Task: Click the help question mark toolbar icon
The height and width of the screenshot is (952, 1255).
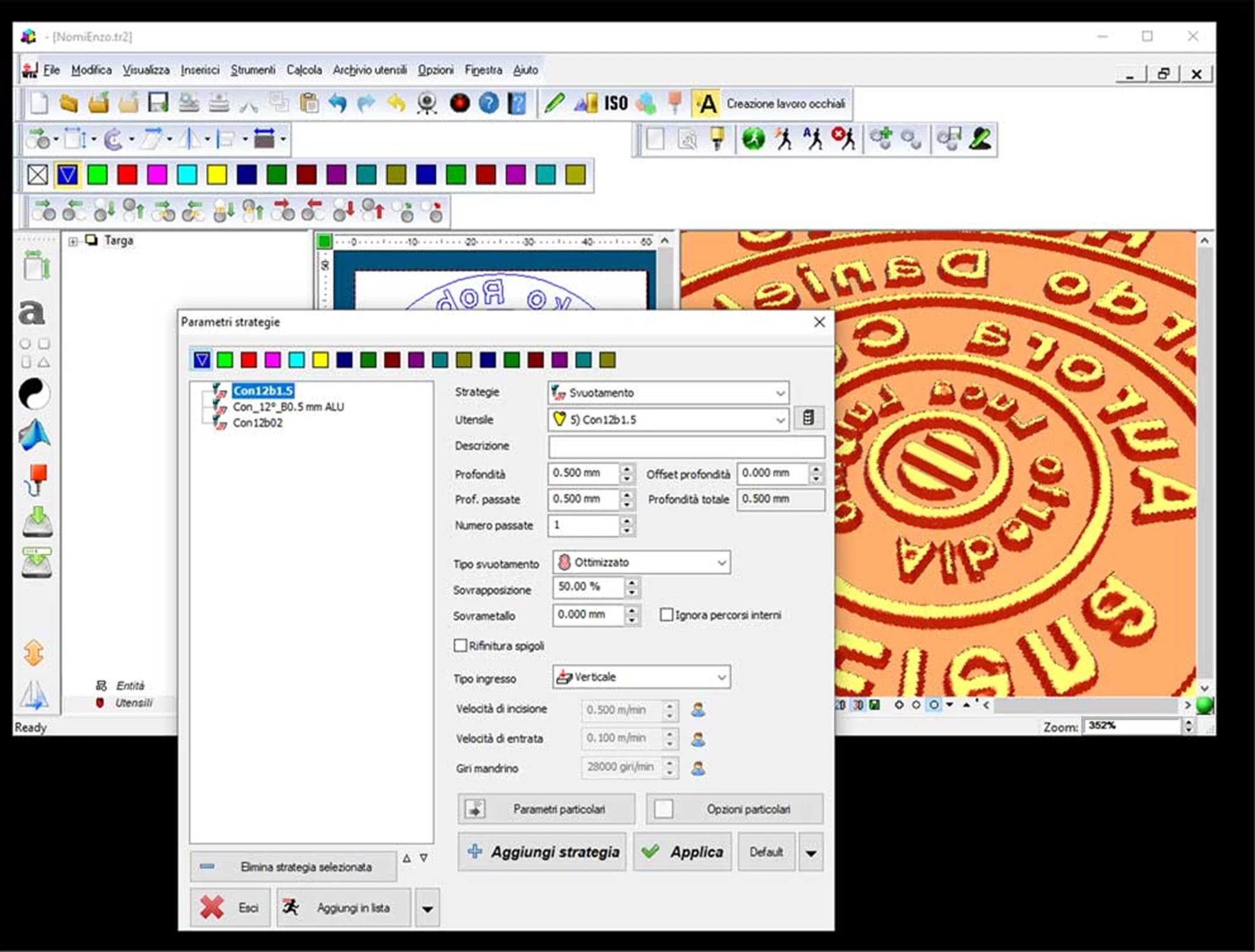Action: tap(488, 102)
